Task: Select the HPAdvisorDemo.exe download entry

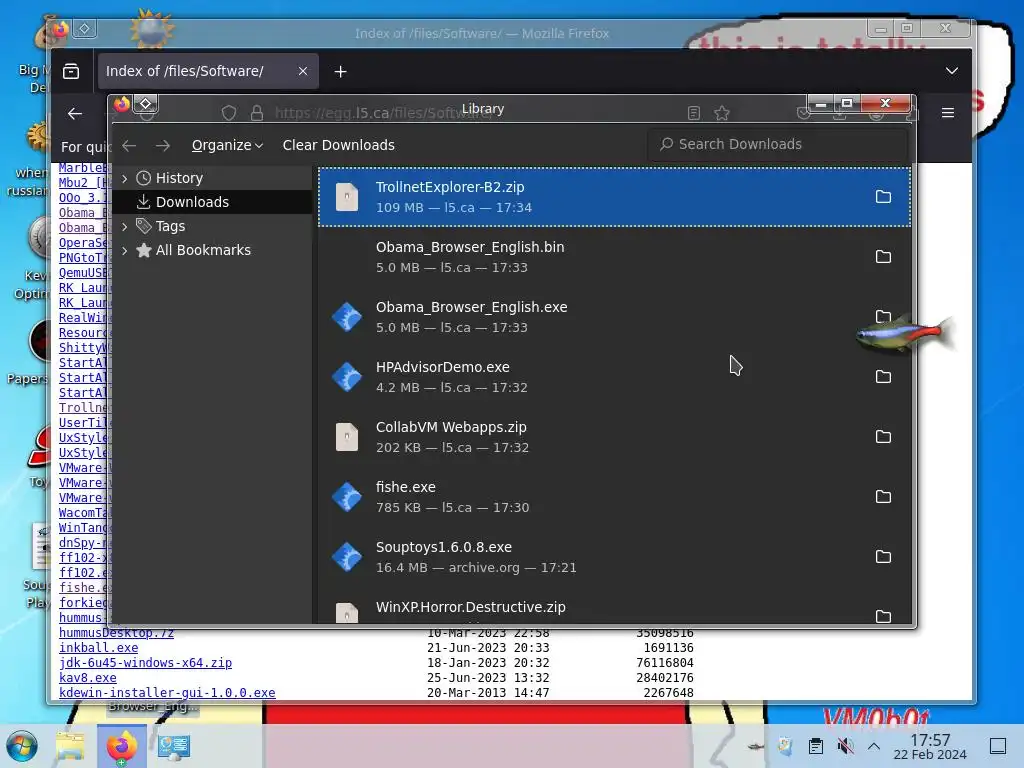Action: tap(614, 377)
